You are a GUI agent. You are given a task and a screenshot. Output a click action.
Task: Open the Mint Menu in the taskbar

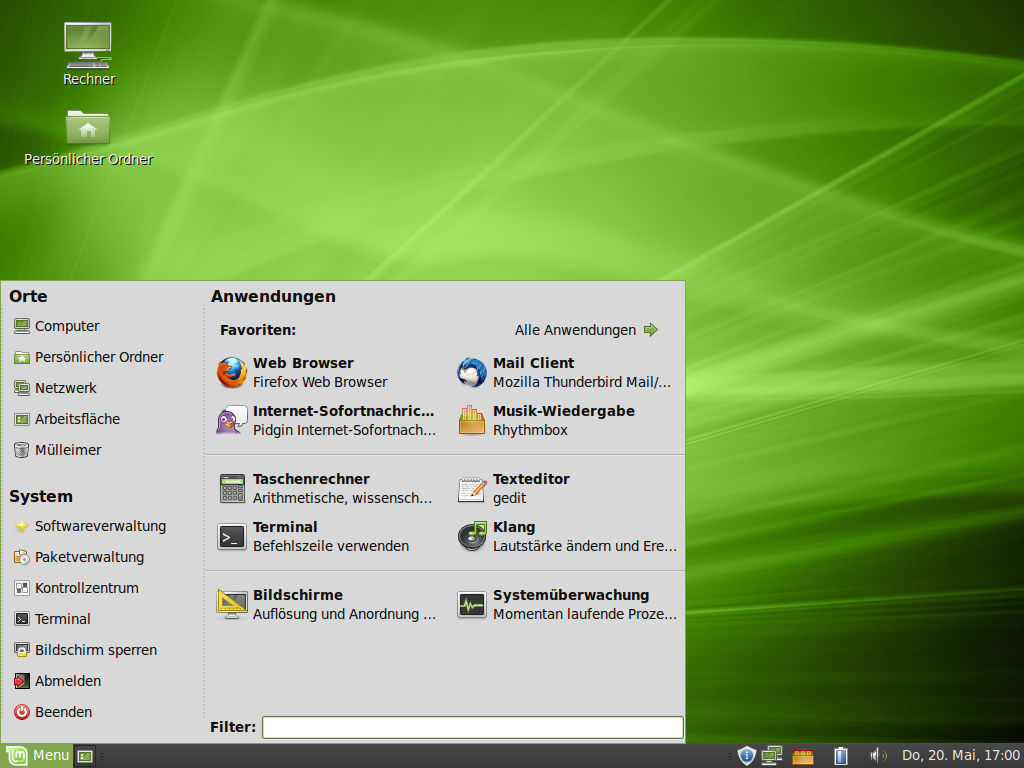pyautogui.click(x=37, y=755)
